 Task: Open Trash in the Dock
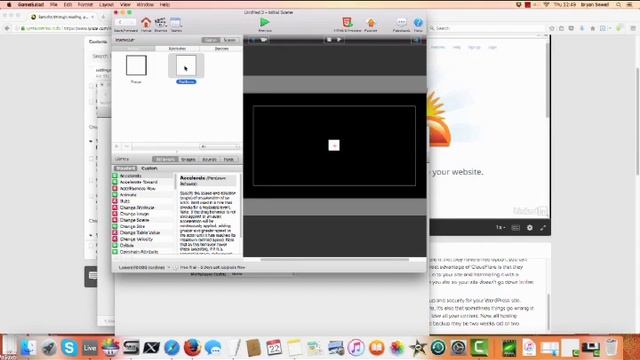(611, 348)
